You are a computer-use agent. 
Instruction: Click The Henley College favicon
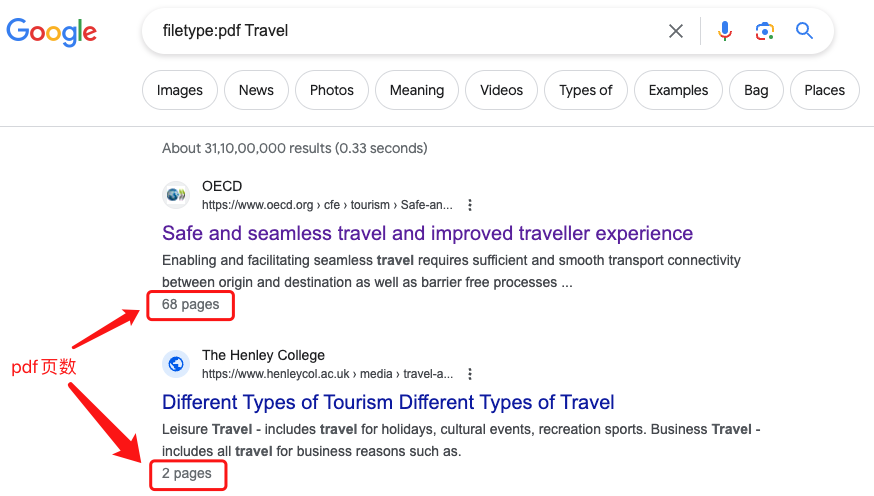[x=176, y=364]
